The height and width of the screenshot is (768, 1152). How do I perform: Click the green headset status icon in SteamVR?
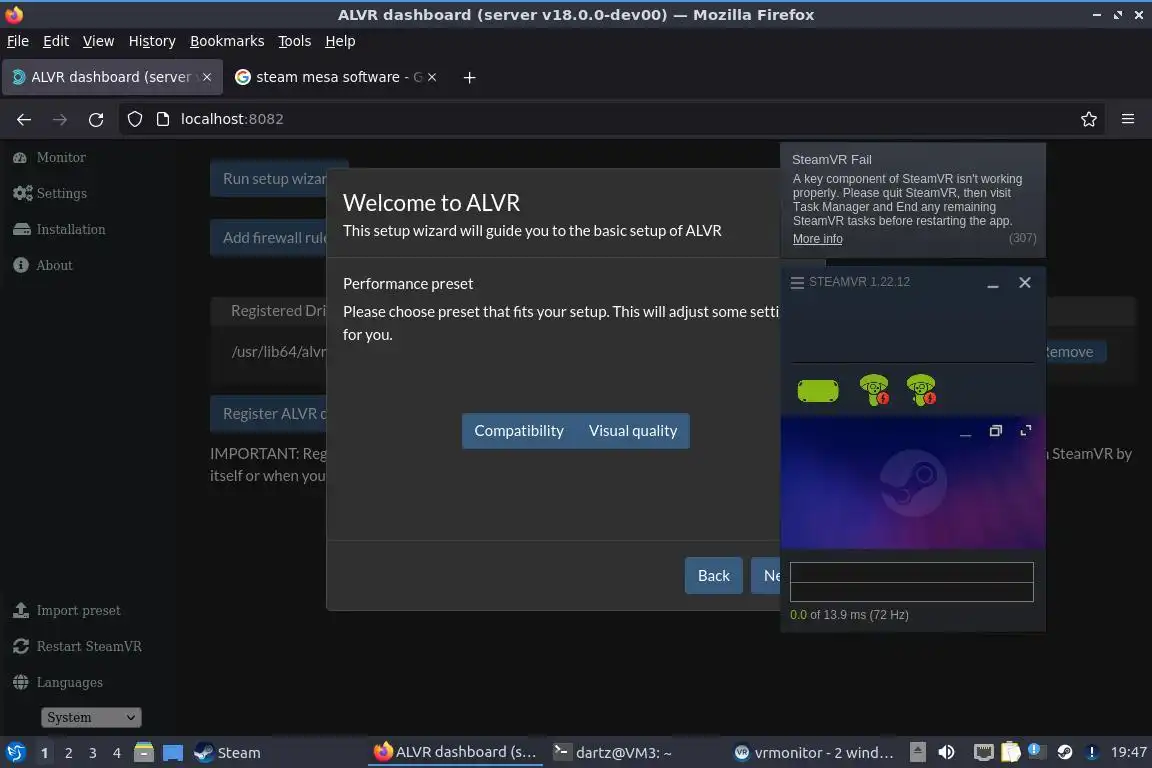(x=818, y=390)
